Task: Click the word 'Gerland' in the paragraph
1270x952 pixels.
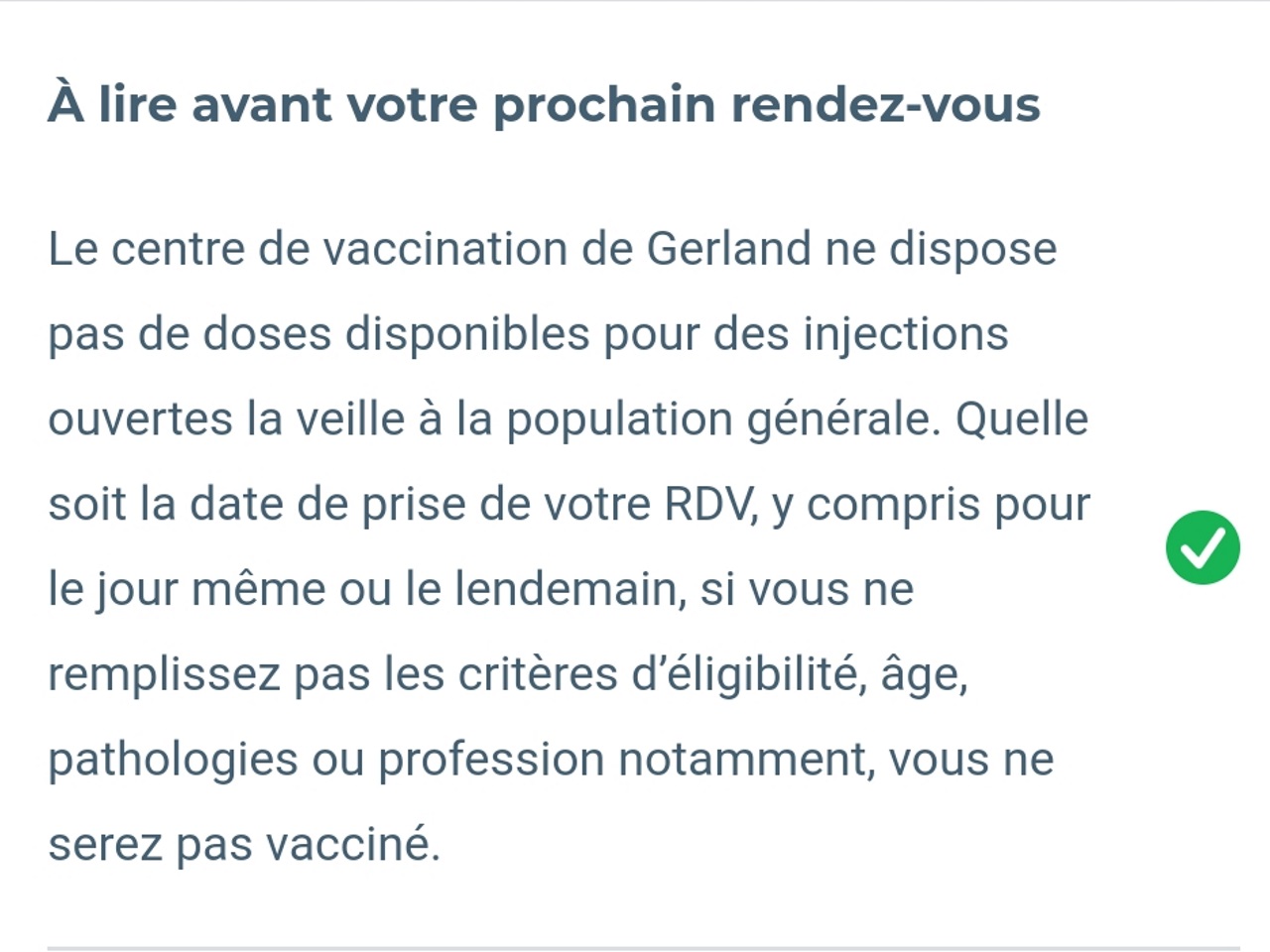Action: 728,248
